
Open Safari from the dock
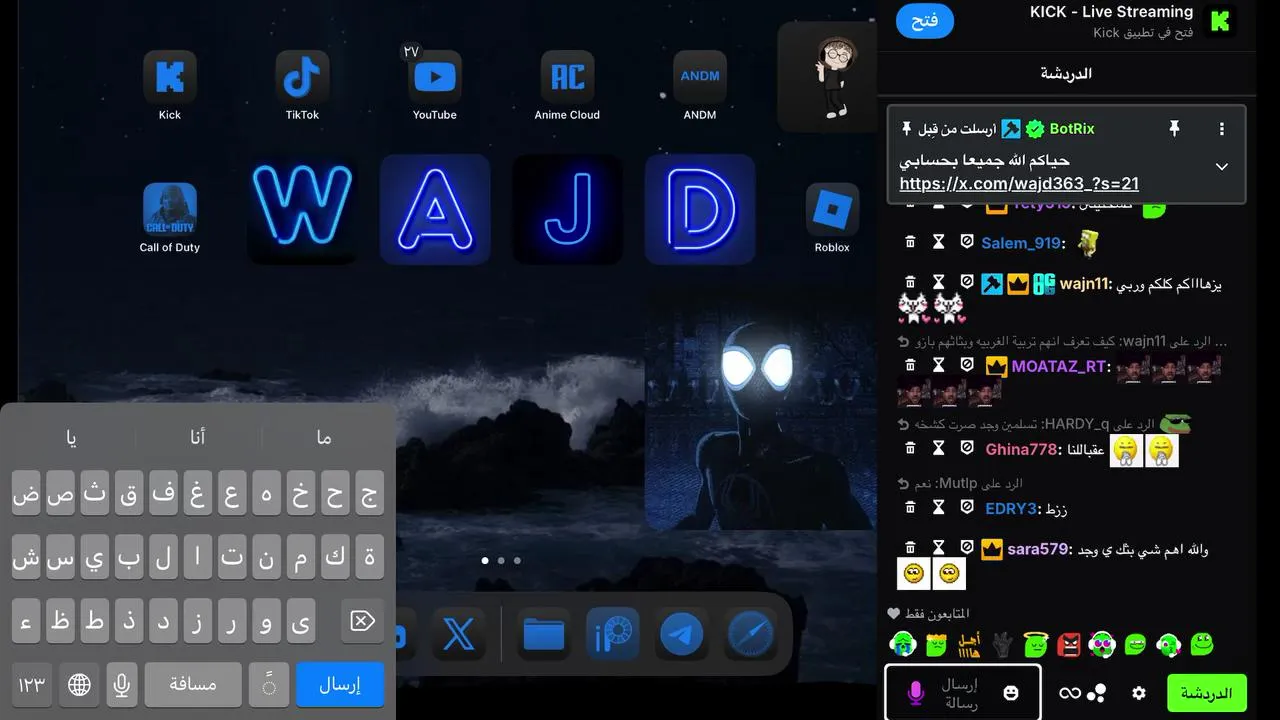point(751,635)
